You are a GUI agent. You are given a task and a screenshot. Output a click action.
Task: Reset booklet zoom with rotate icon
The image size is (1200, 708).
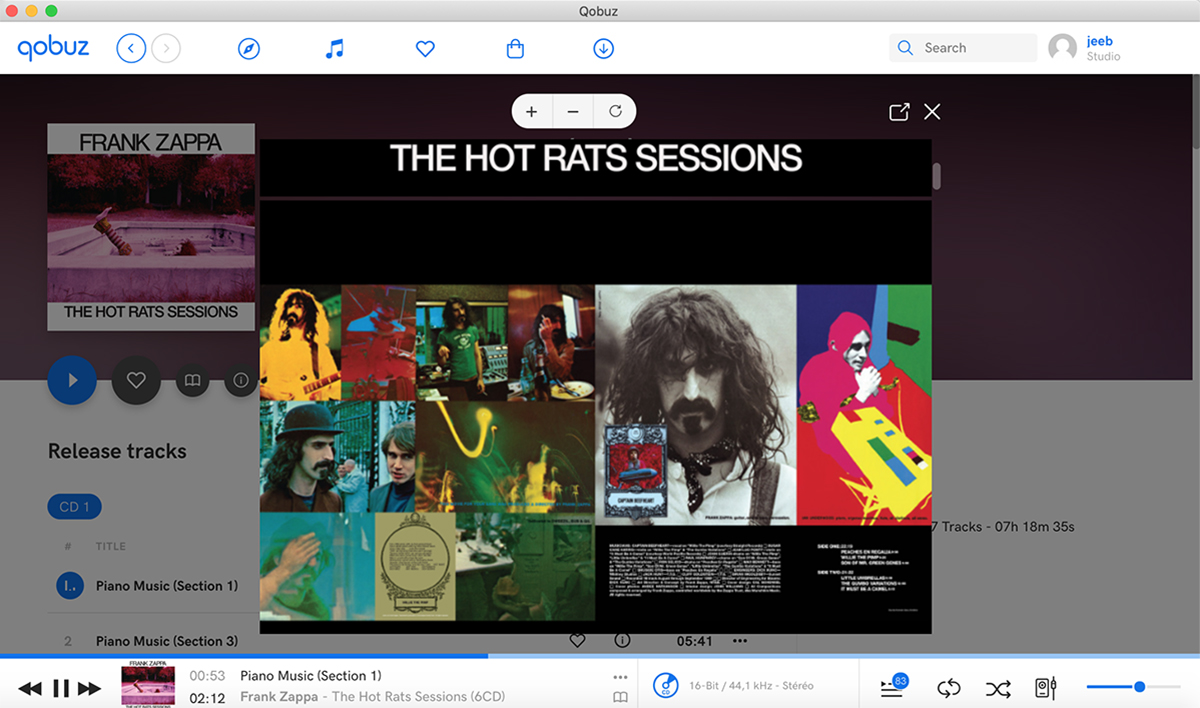[x=615, y=111]
